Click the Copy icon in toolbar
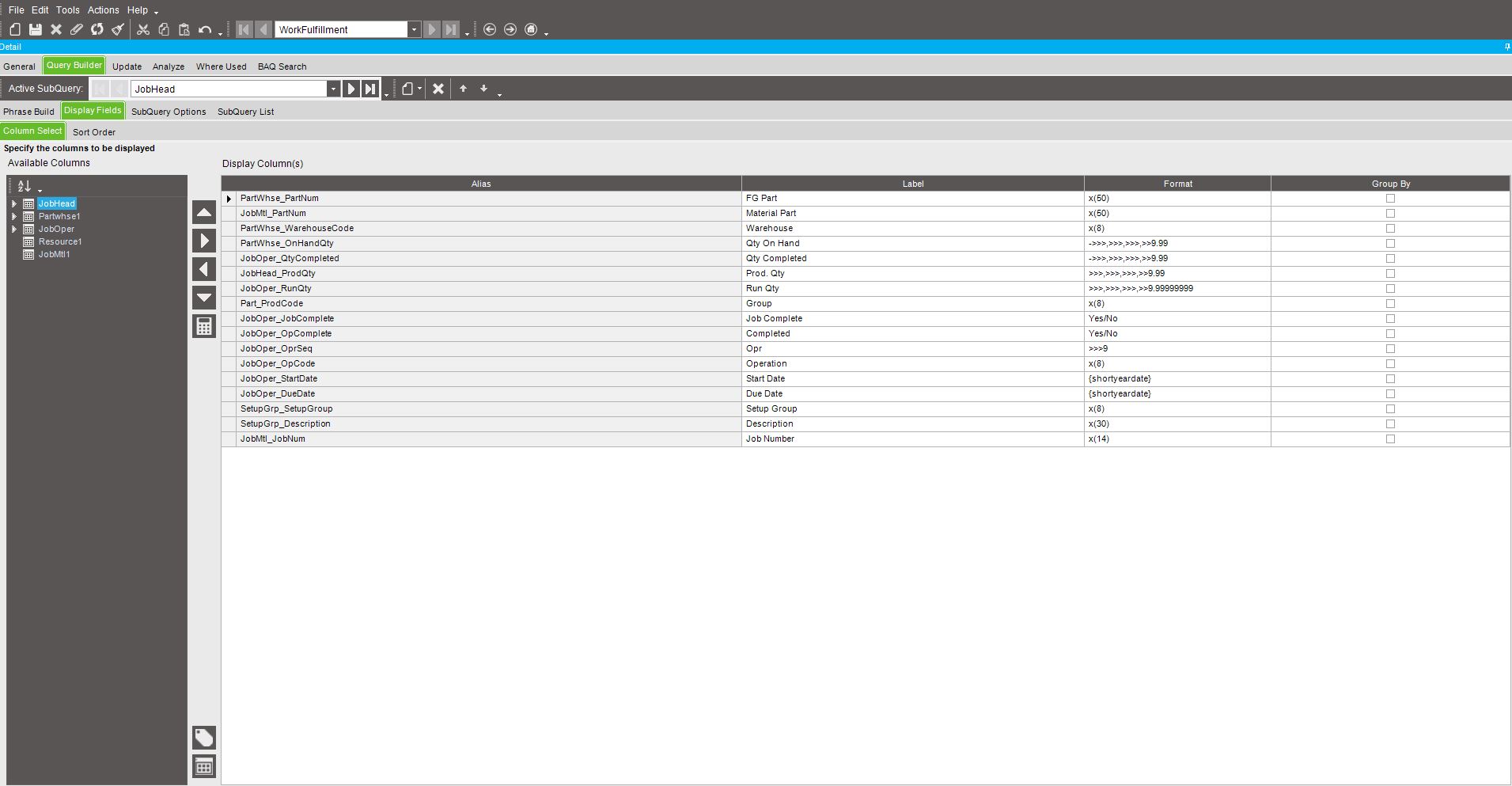1512x786 pixels. 164,29
